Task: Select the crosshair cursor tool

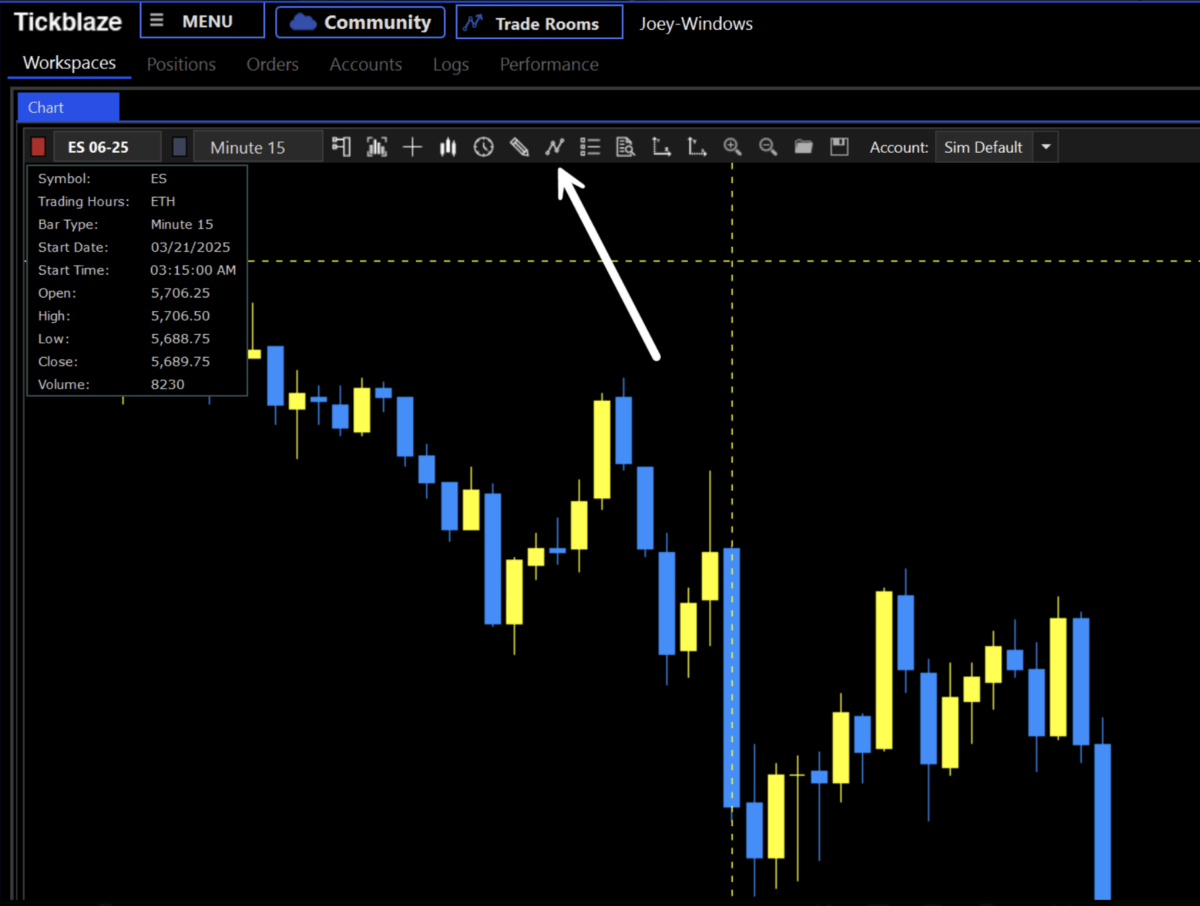Action: [x=412, y=146]
